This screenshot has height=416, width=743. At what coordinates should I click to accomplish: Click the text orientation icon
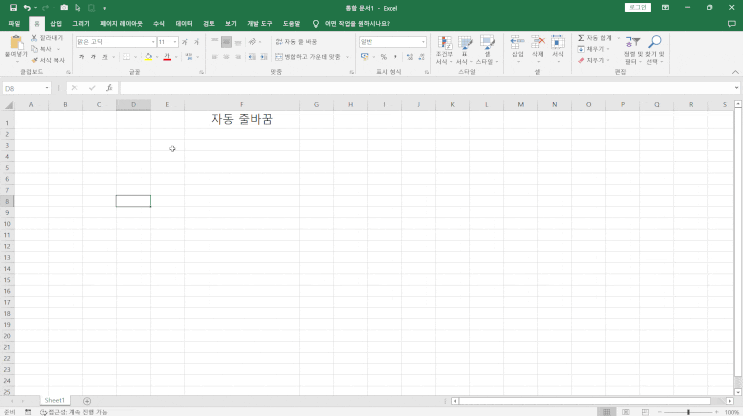click(x=253, y=42)
